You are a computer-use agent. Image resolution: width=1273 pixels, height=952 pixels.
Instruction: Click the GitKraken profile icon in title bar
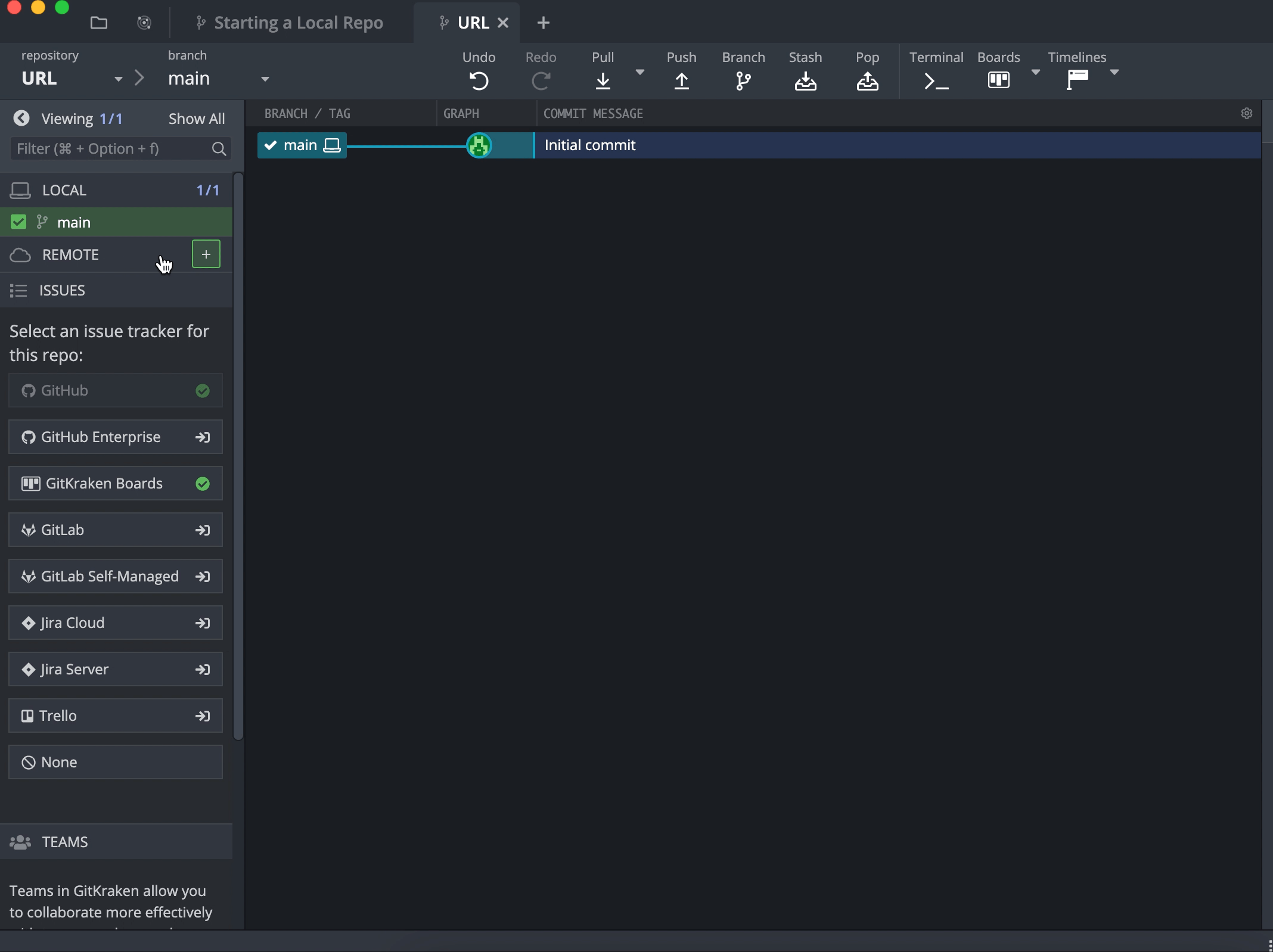(144, 23)
